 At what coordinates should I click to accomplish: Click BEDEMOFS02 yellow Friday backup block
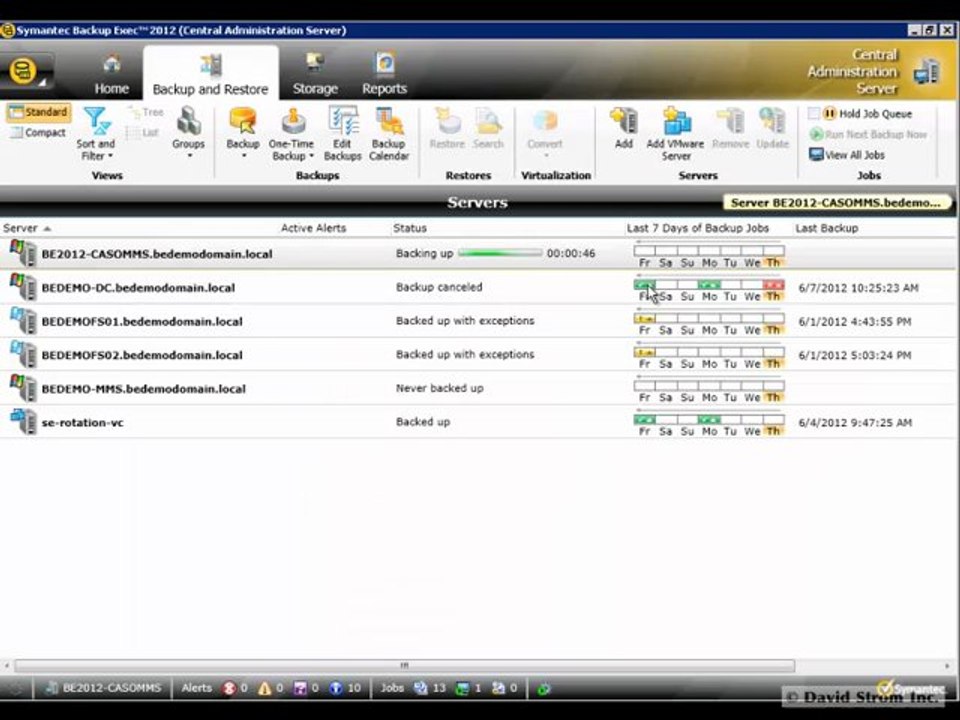644,352
